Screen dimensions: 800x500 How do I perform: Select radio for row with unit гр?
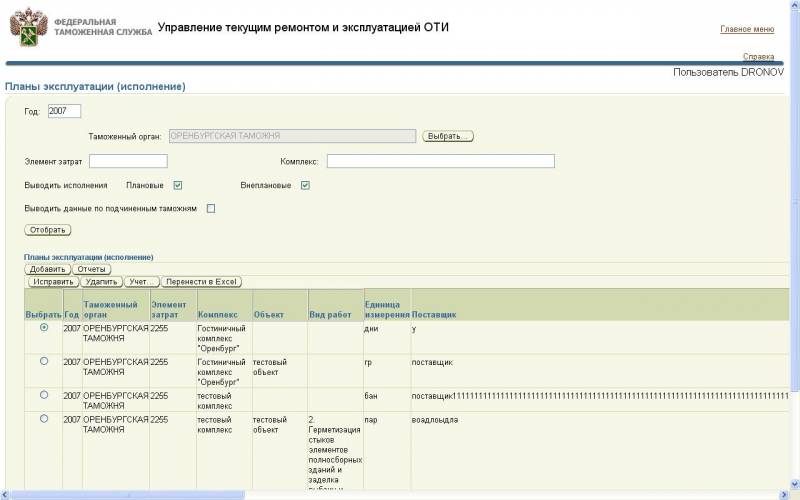[x=44, y=361]
